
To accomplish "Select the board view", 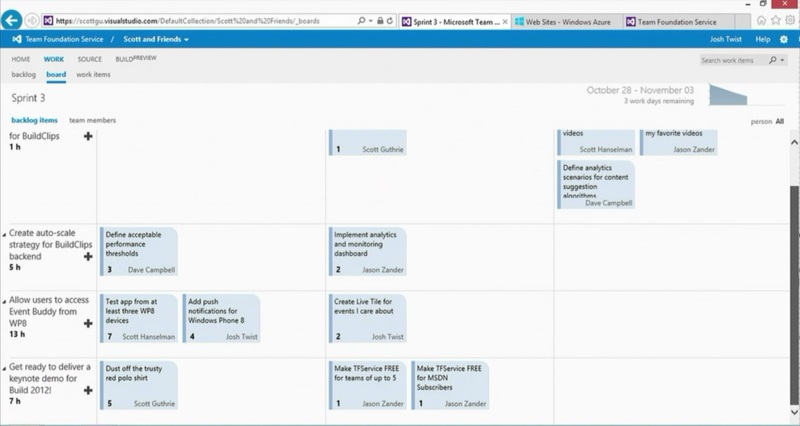I will [56, 74].
